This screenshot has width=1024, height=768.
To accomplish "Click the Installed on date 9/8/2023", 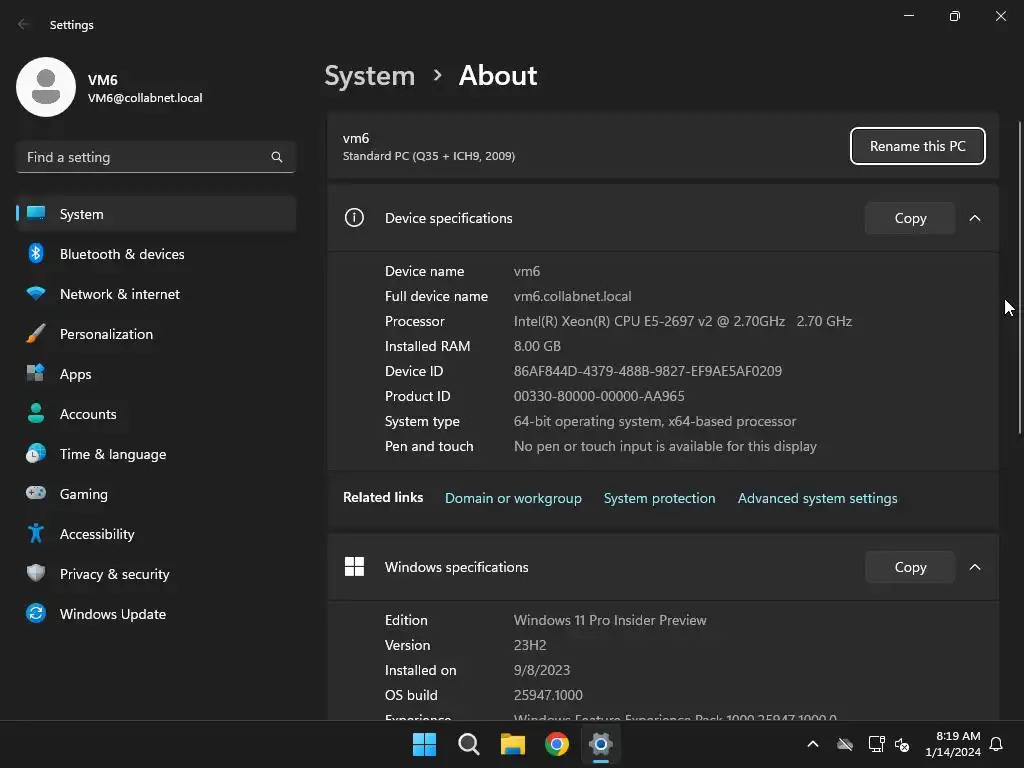I will point(541,670).
